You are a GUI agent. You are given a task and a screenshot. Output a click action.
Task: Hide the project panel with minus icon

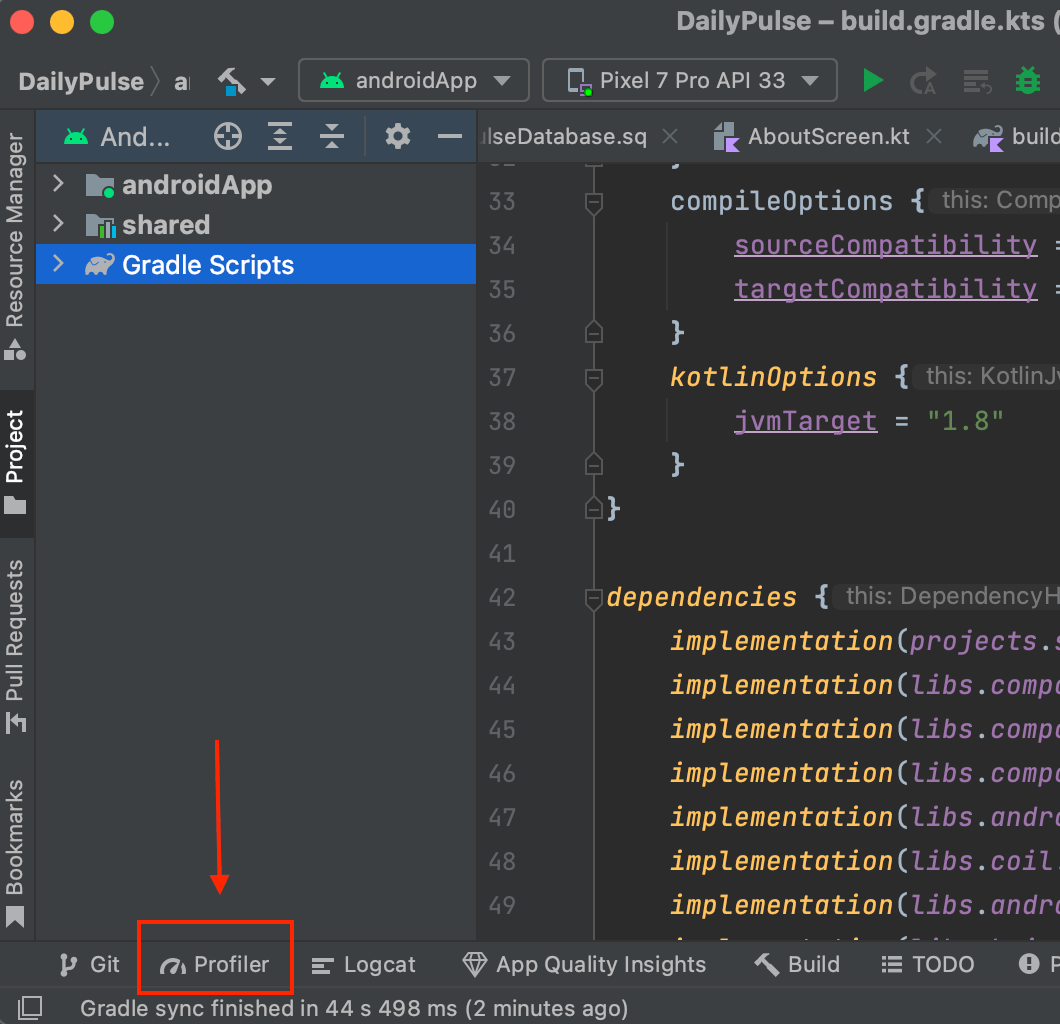[x=450, y=137]
